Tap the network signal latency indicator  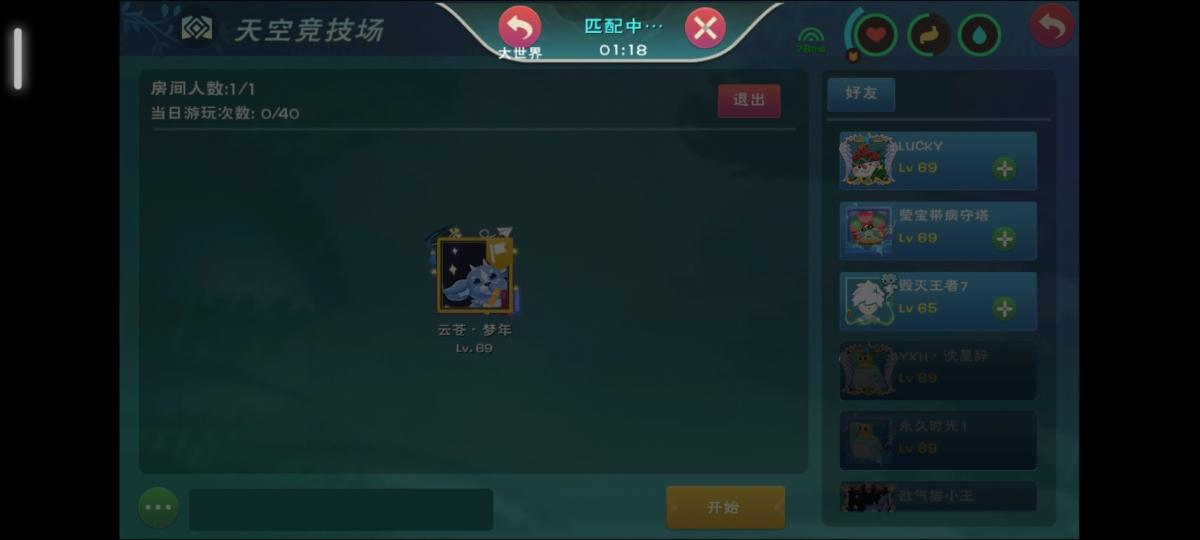pyautogui.click(x=811, y=40)
